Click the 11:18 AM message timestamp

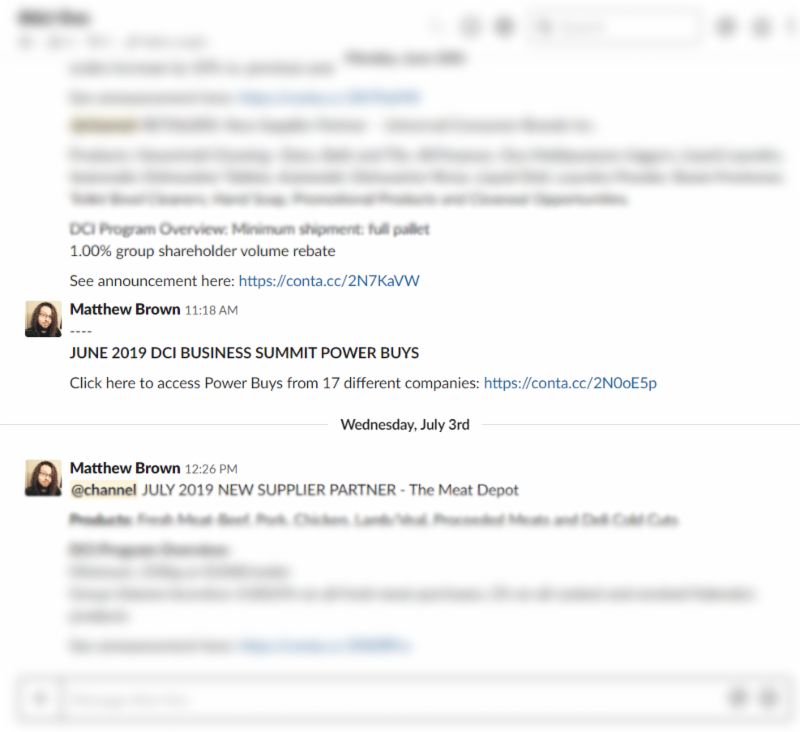(212, 311)
